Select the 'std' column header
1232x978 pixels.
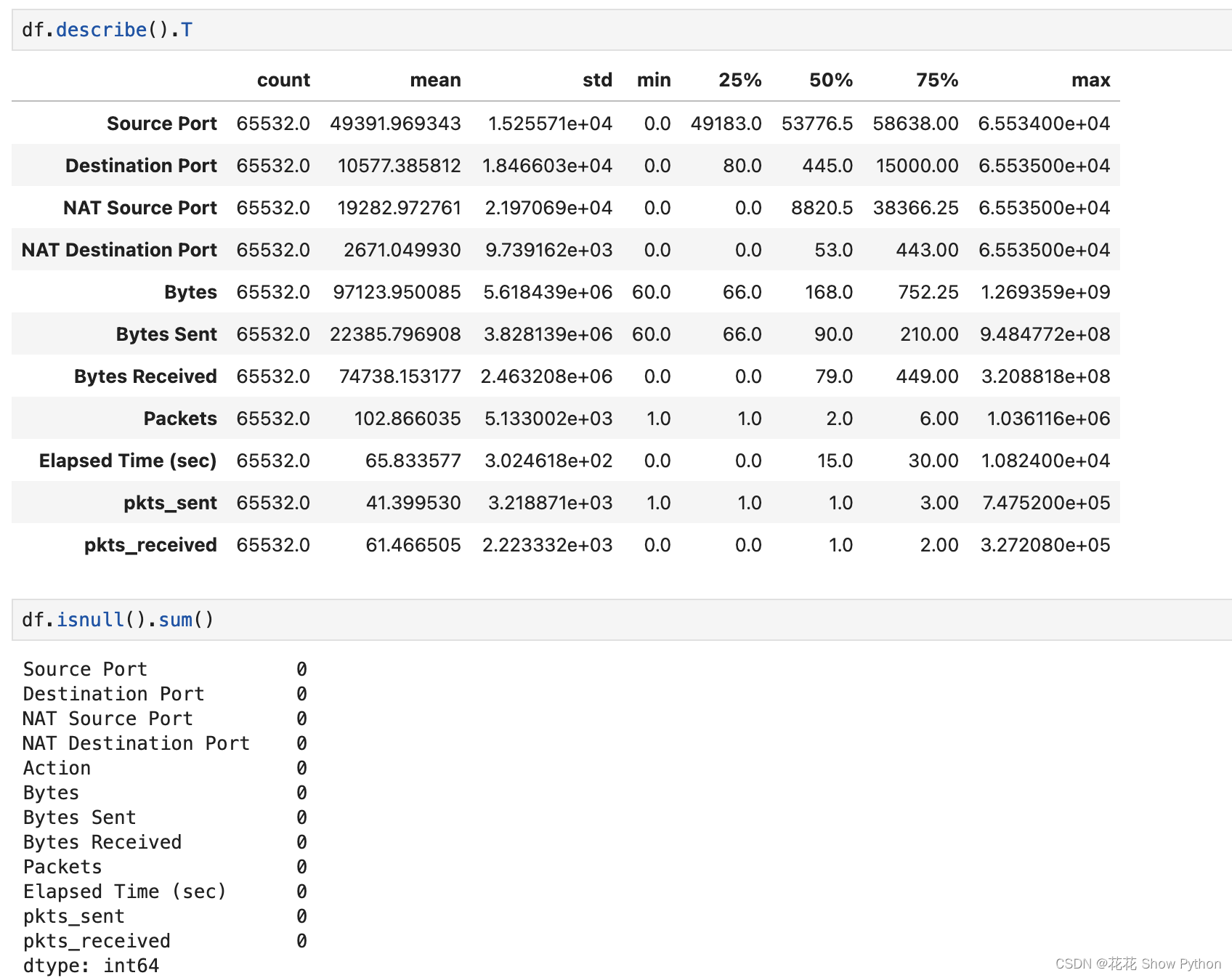coord(597,80)
